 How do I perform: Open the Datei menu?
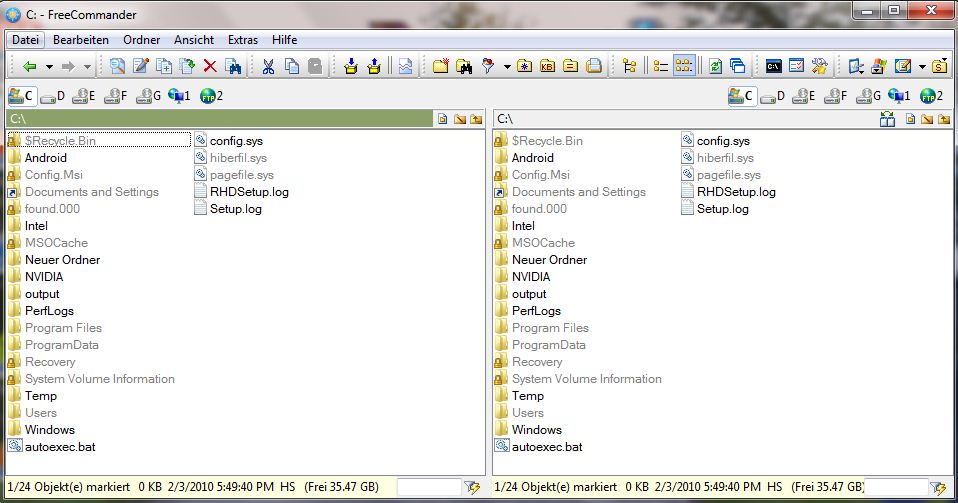pyautogui.click(x=25, y=40)
